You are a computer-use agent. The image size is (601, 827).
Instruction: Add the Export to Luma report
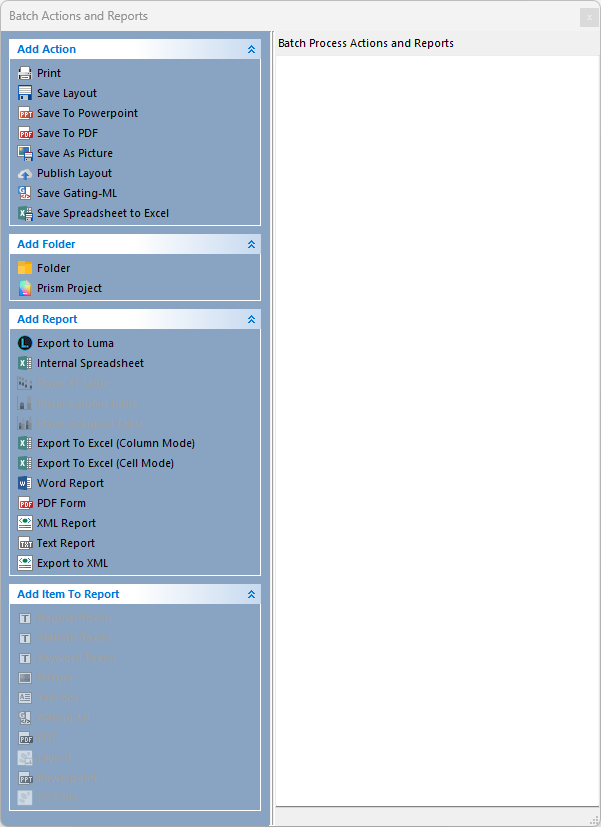point(66,343)
